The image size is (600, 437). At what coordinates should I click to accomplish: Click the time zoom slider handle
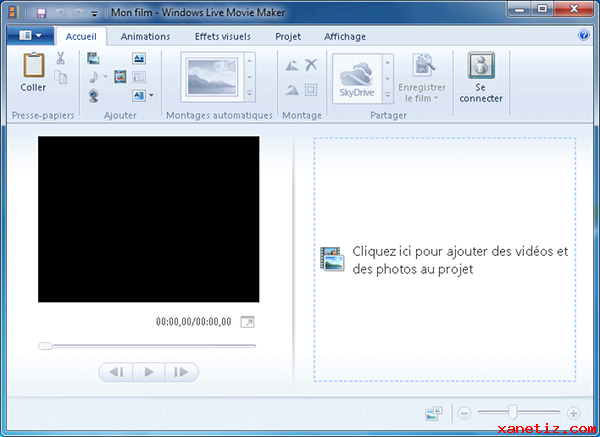[x=513, y=413]
